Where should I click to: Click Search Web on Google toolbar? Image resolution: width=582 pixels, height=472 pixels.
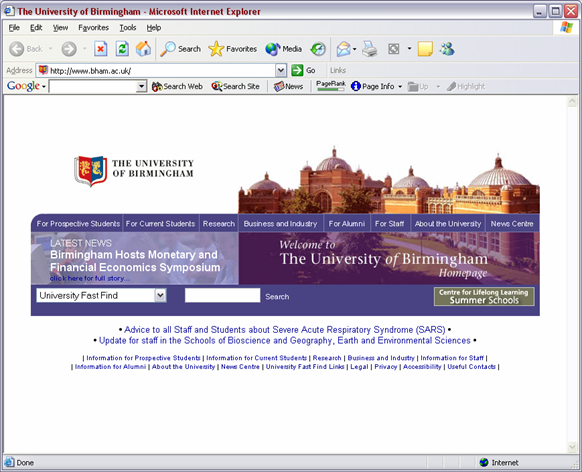point(177,86)
